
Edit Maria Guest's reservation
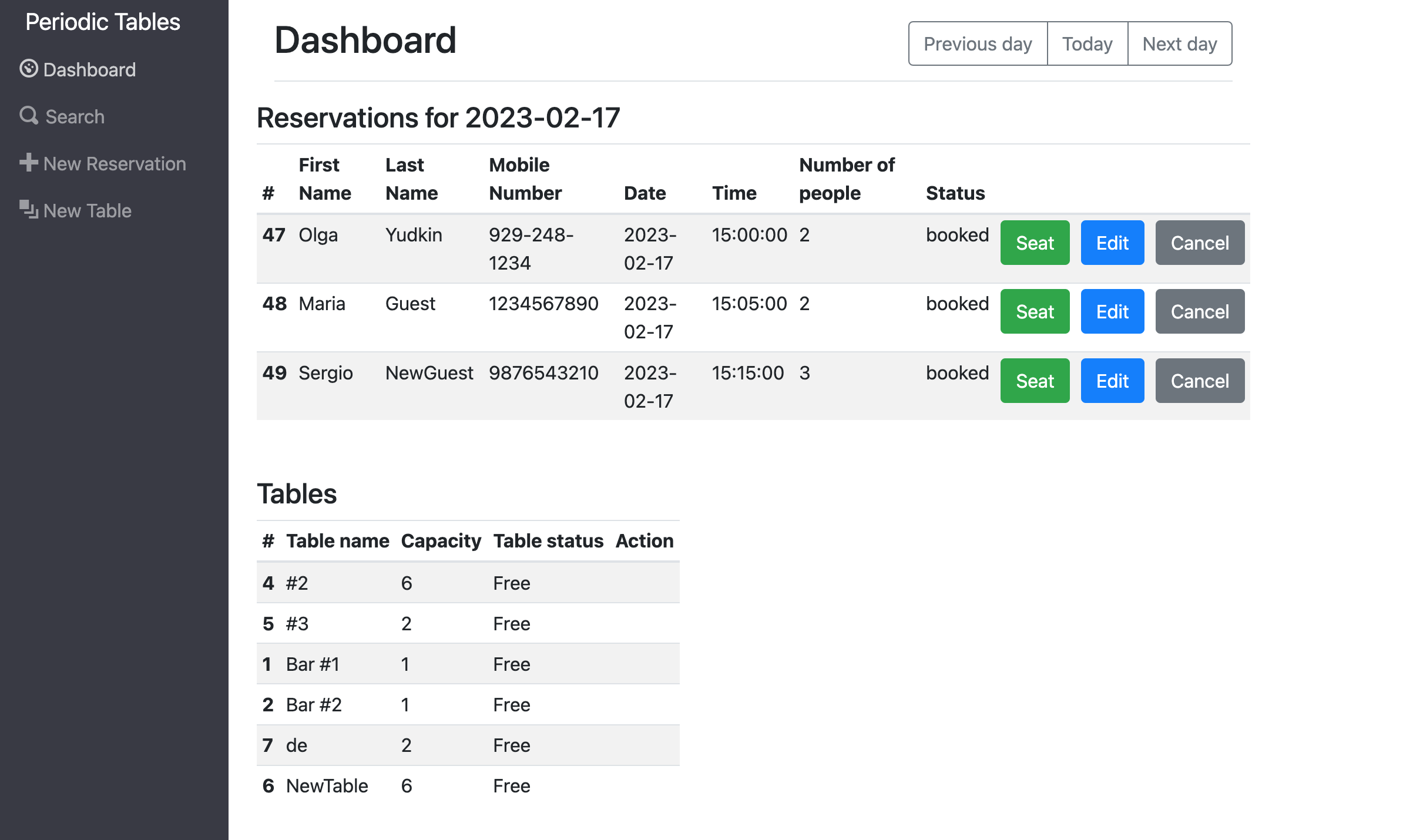1112,311
